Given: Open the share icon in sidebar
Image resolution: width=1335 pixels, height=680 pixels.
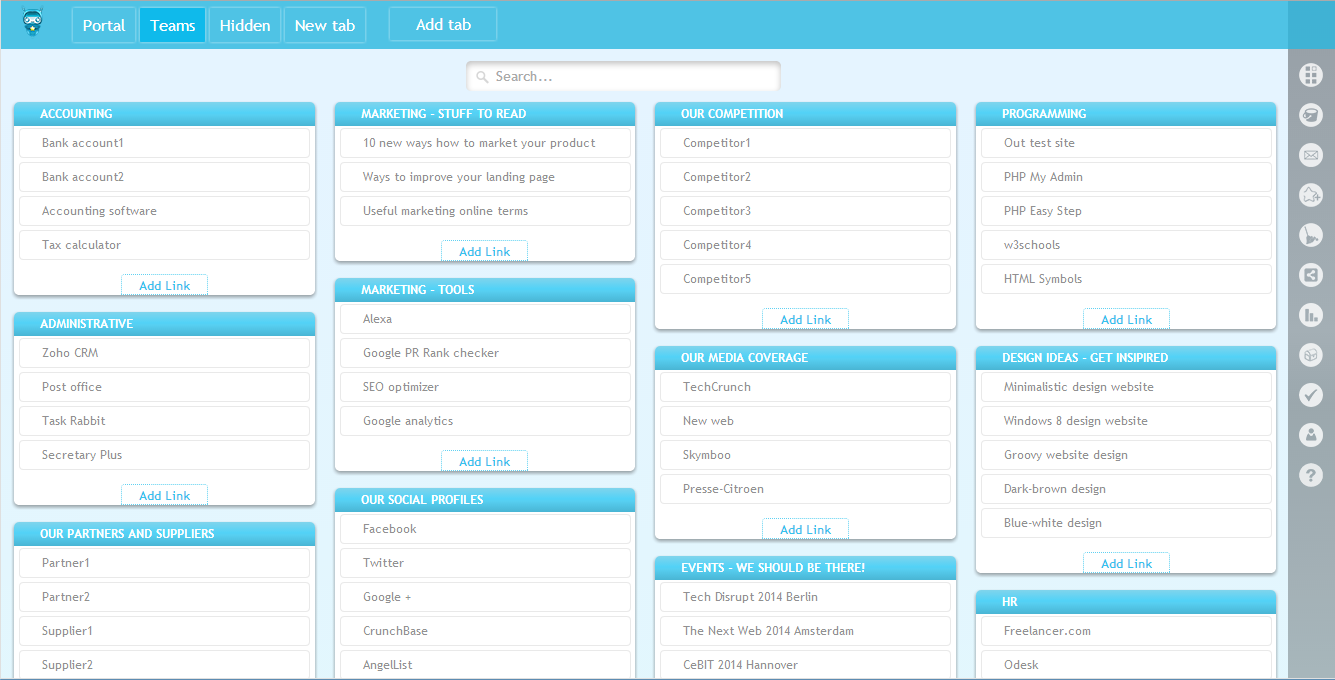Looking at the screenshot, I should click(x=1310, y=275).
